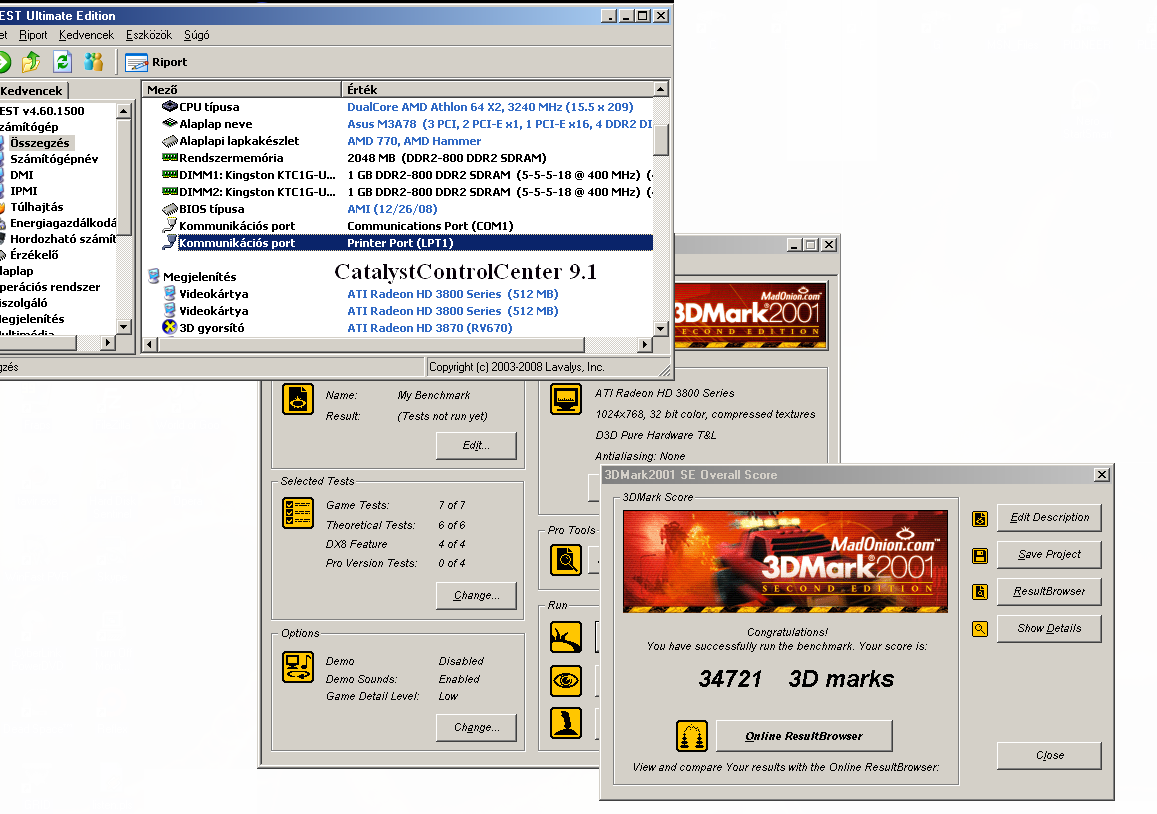Open the Riport menu
1157x814 pixels.
click(32, 35)
